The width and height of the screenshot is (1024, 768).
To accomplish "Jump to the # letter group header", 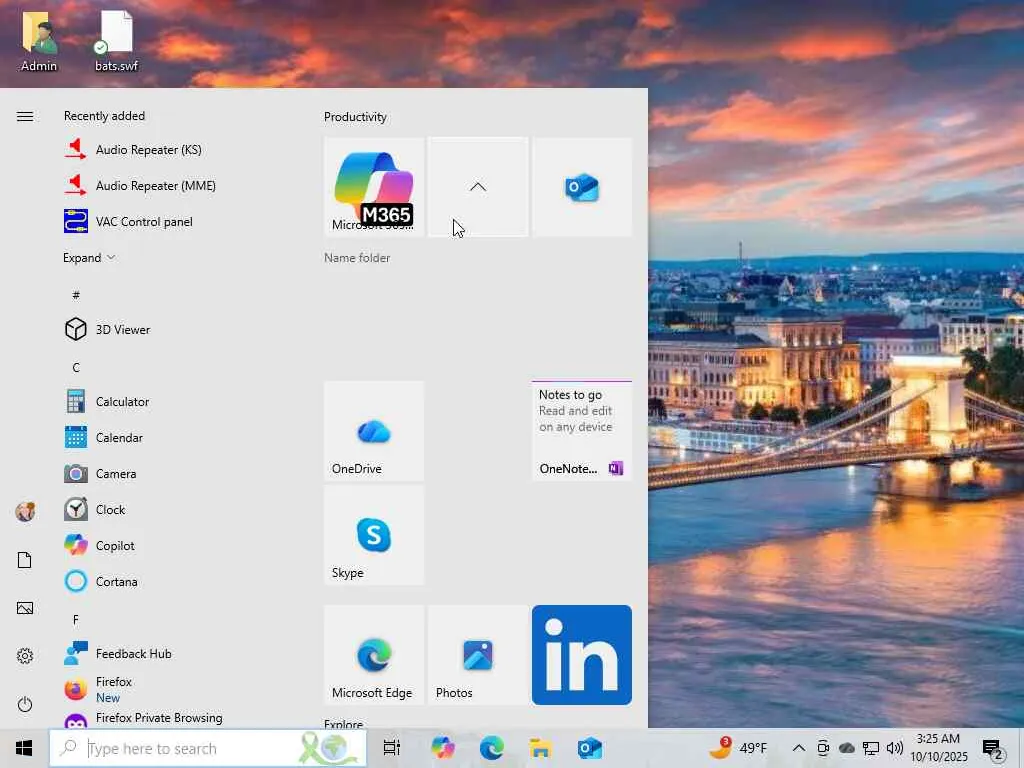I will pos(76,295).
